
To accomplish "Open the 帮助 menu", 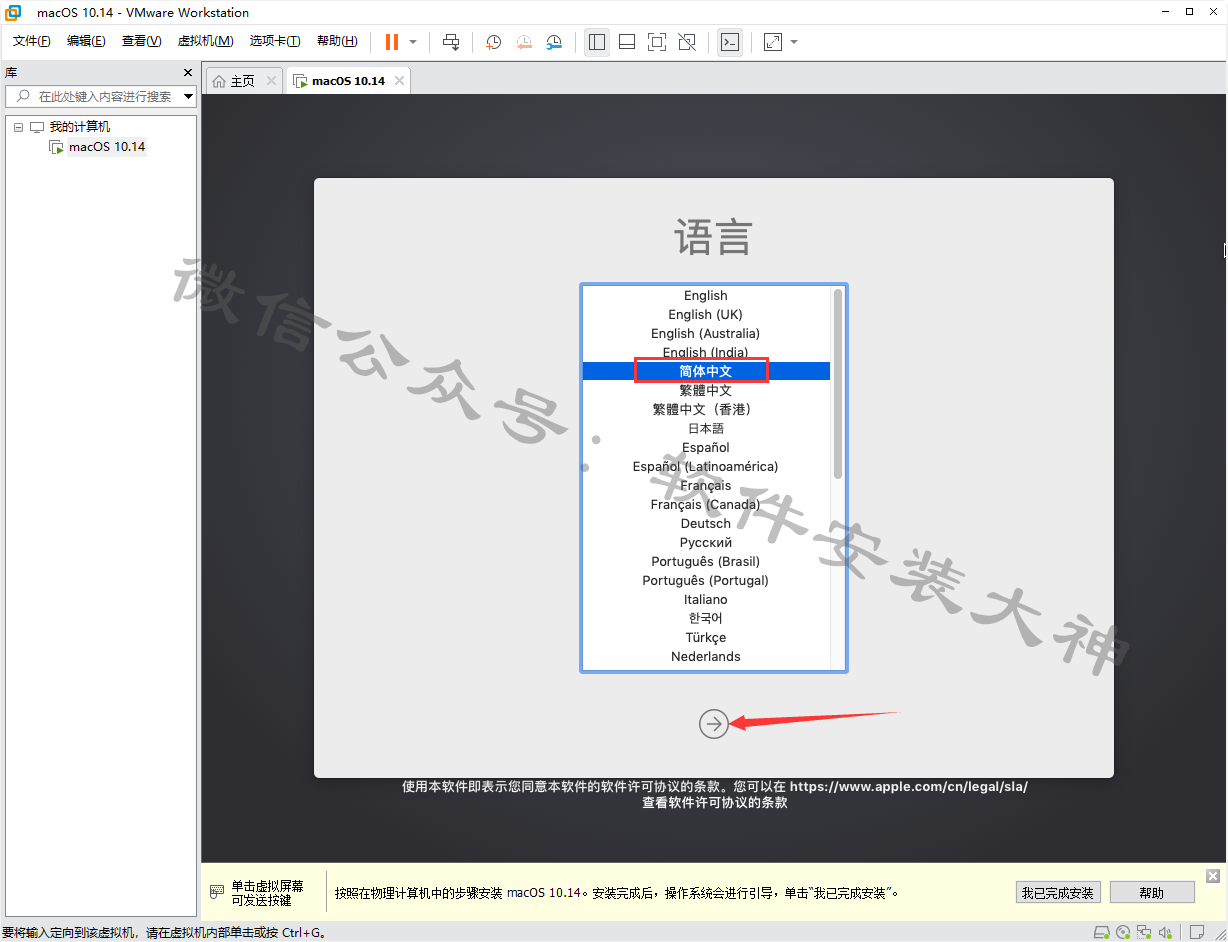I will point(337,41).
